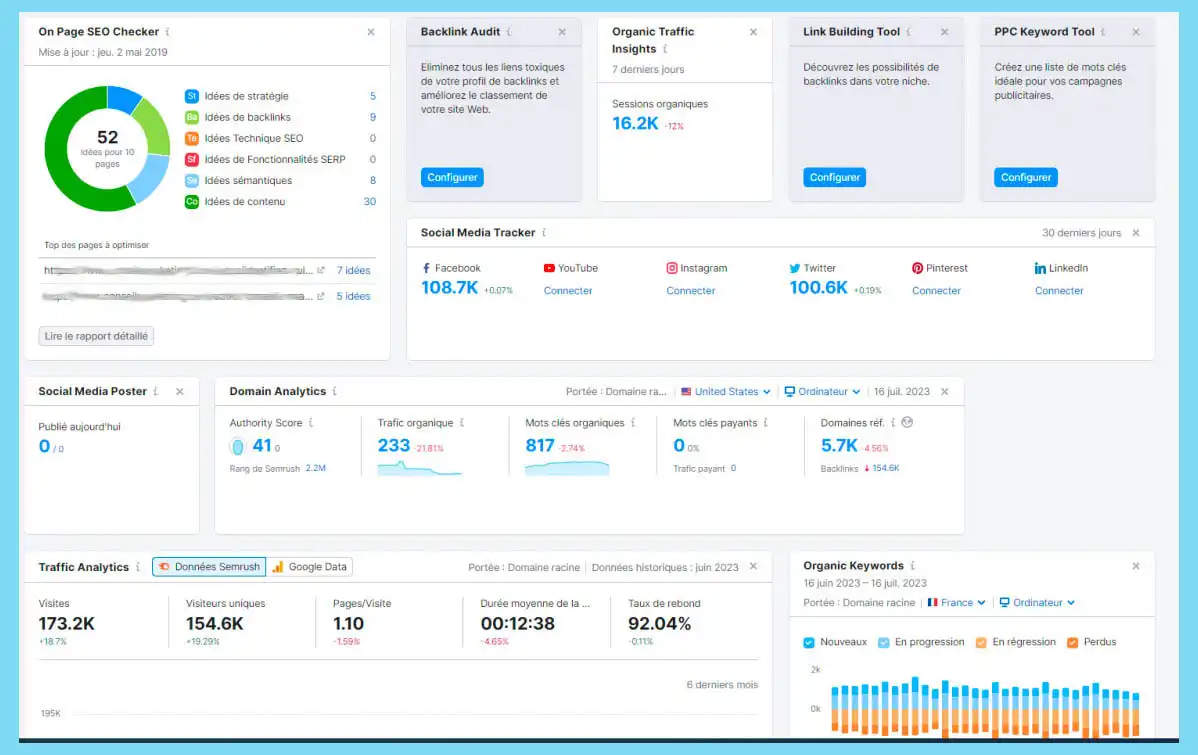The height and width of the screenshot is (755, 1198).
Task: Click the Twitter icon showing 100.6K
Action: pos(793,267)
